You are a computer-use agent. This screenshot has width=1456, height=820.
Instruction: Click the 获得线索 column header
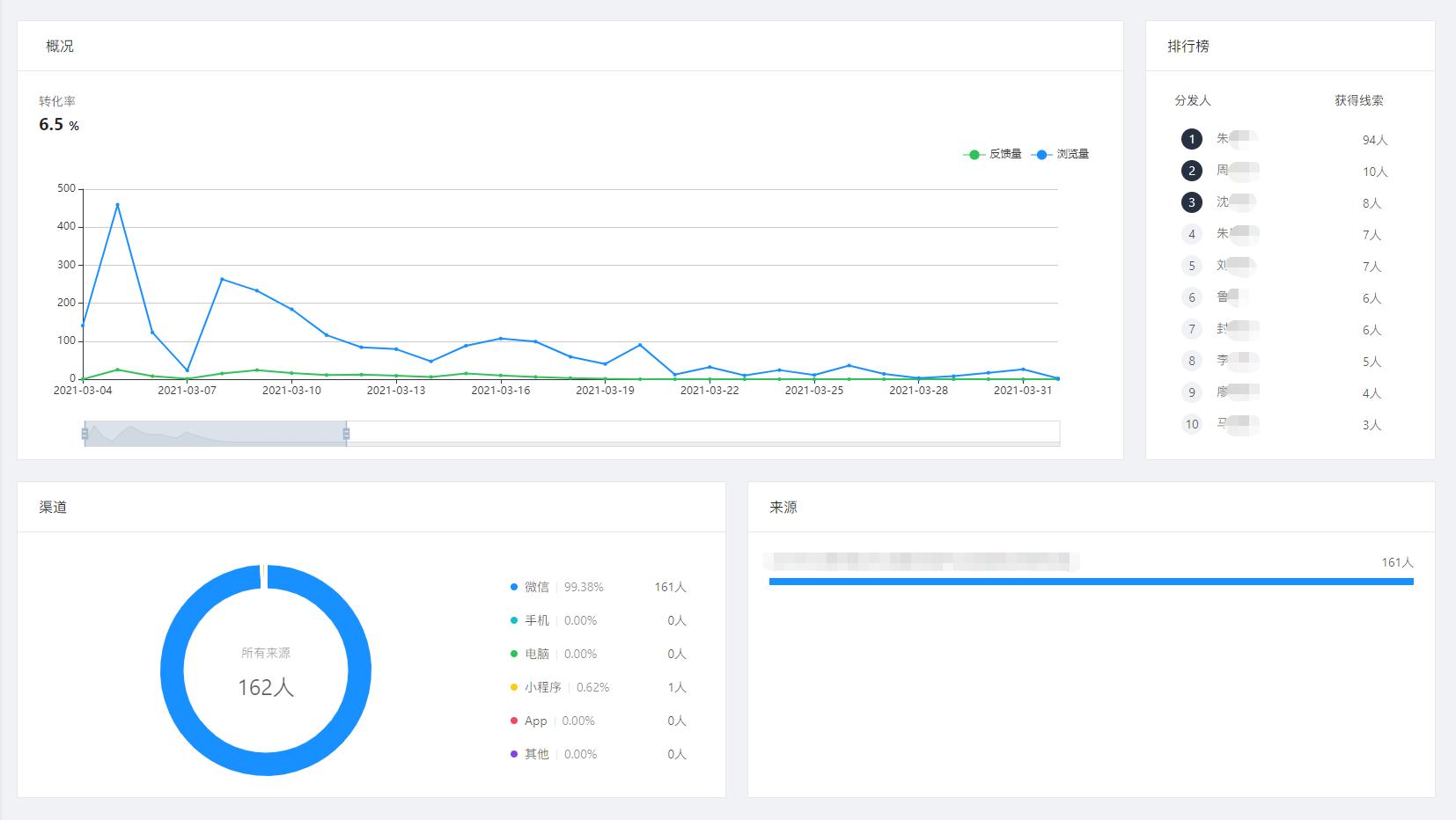1358,100
